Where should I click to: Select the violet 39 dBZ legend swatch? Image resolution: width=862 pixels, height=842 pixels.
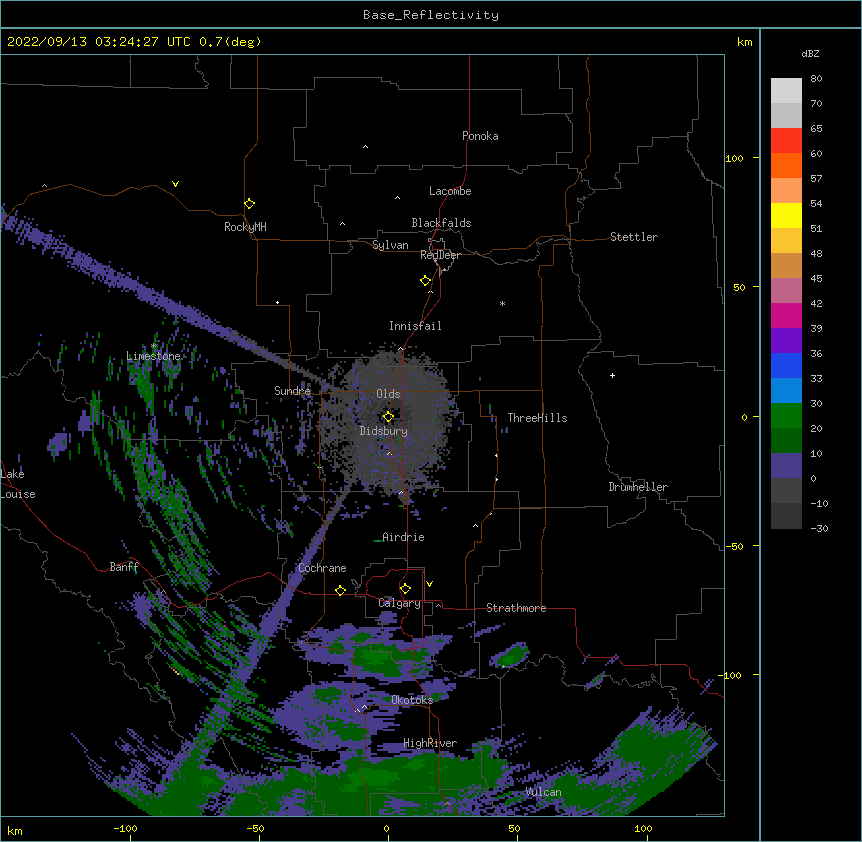[x=786, y=341]
